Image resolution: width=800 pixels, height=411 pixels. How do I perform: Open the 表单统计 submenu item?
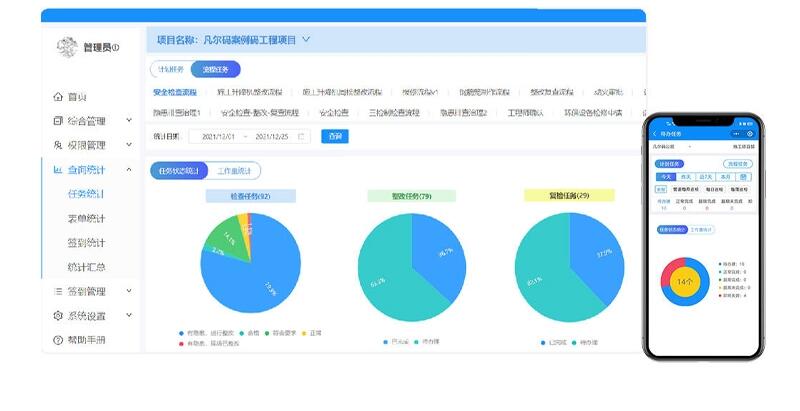pos(86,218)
